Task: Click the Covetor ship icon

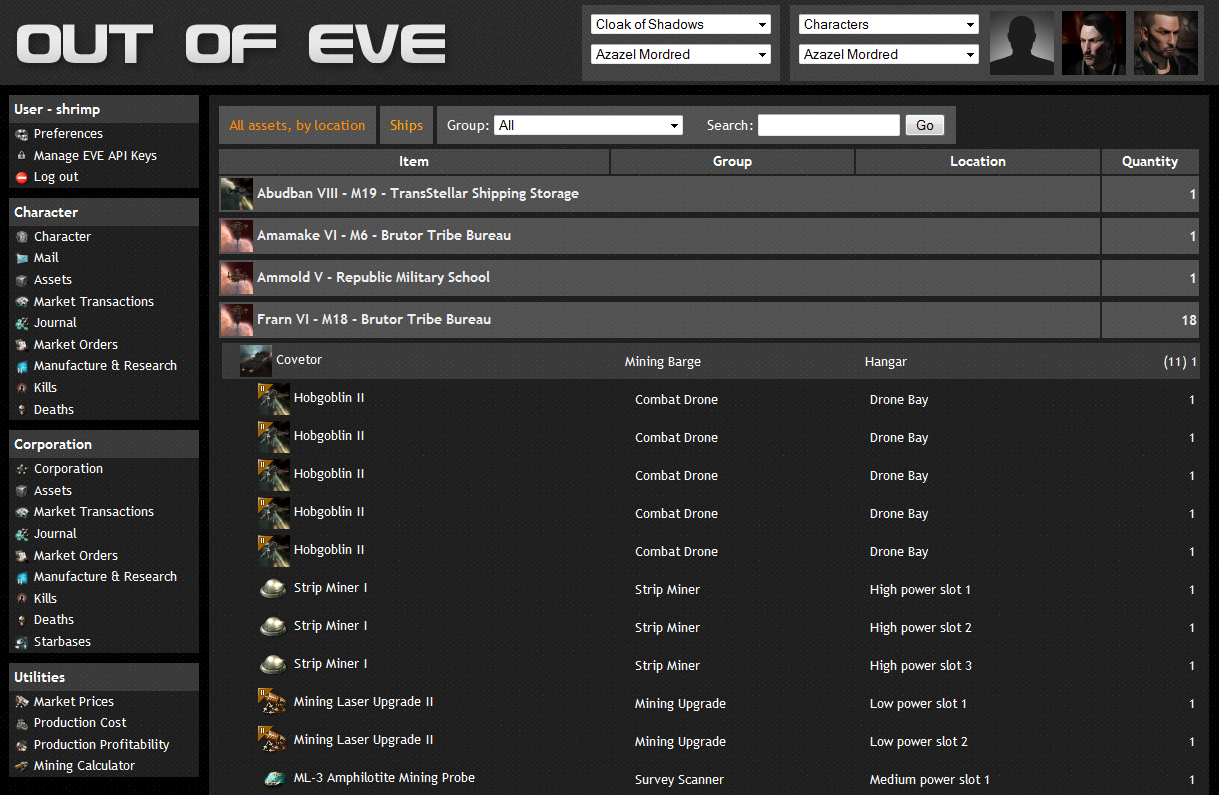Action: 256,361
